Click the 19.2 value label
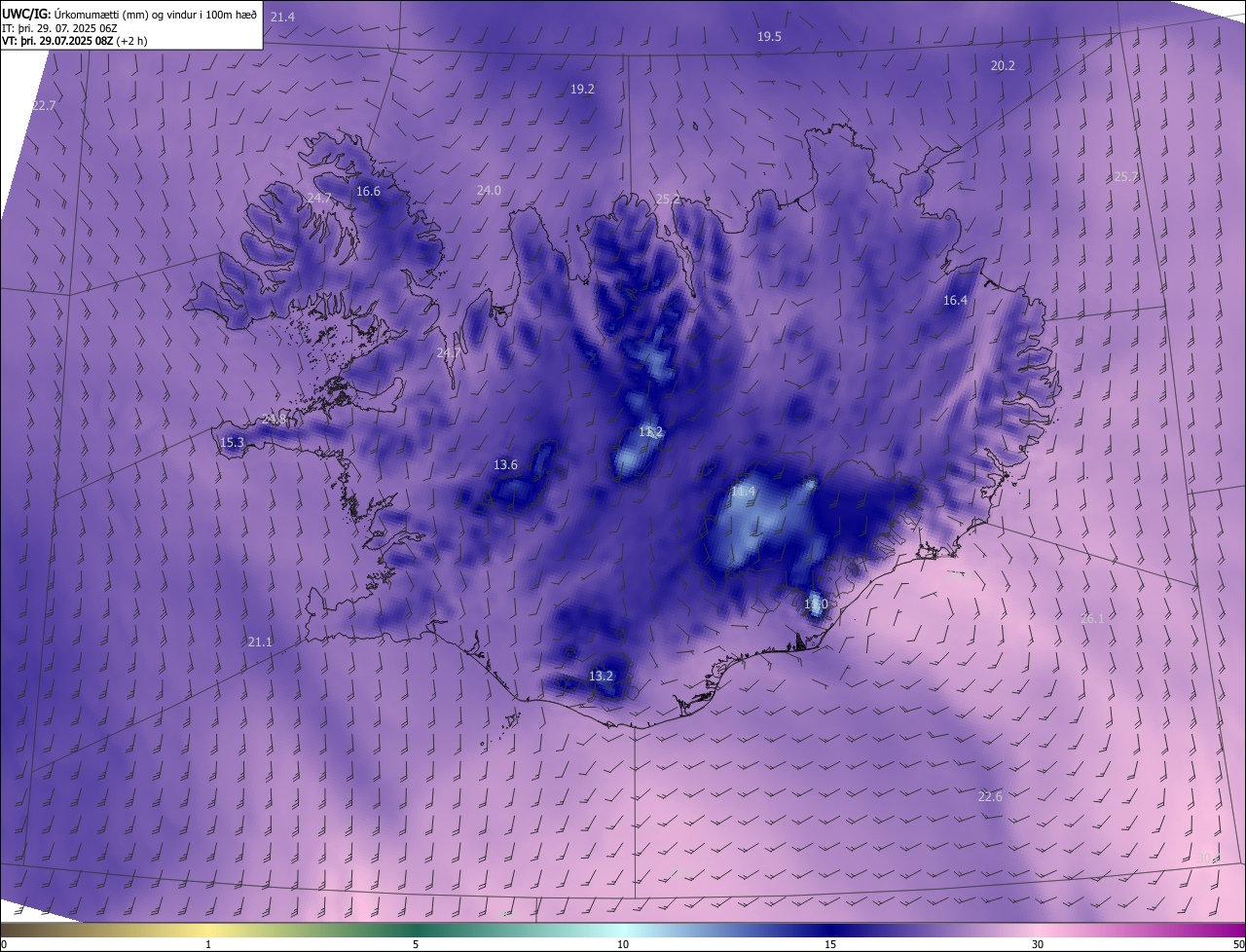Image resolution: width=1246 pixels, height=952 pixels. click(x=582, y=89)
